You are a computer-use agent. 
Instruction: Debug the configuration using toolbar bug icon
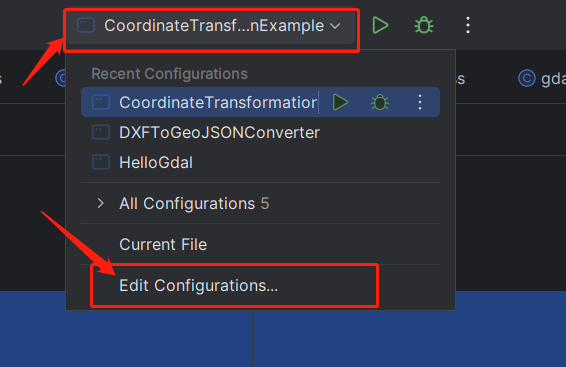click(424, 26)
